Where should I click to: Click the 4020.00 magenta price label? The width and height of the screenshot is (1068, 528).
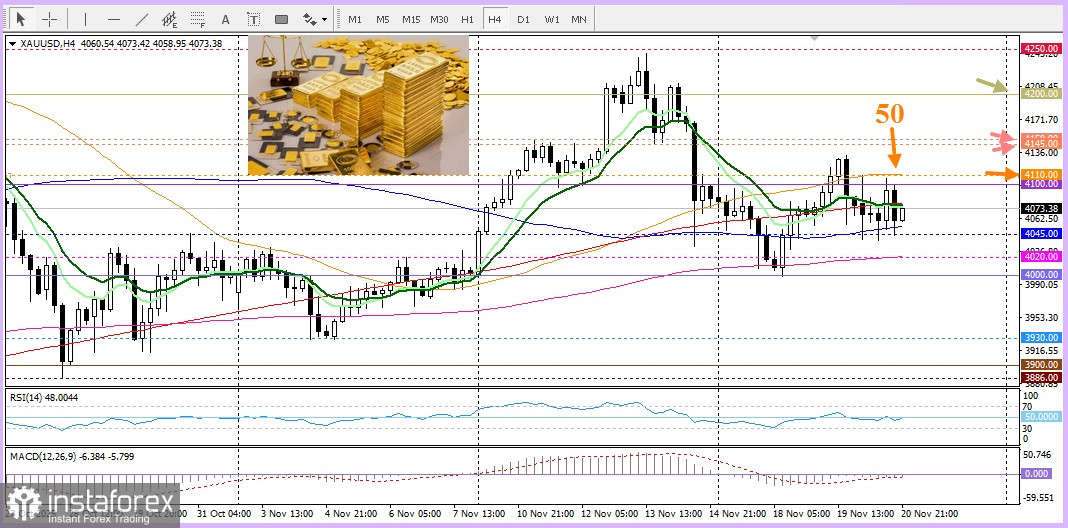1041,257
